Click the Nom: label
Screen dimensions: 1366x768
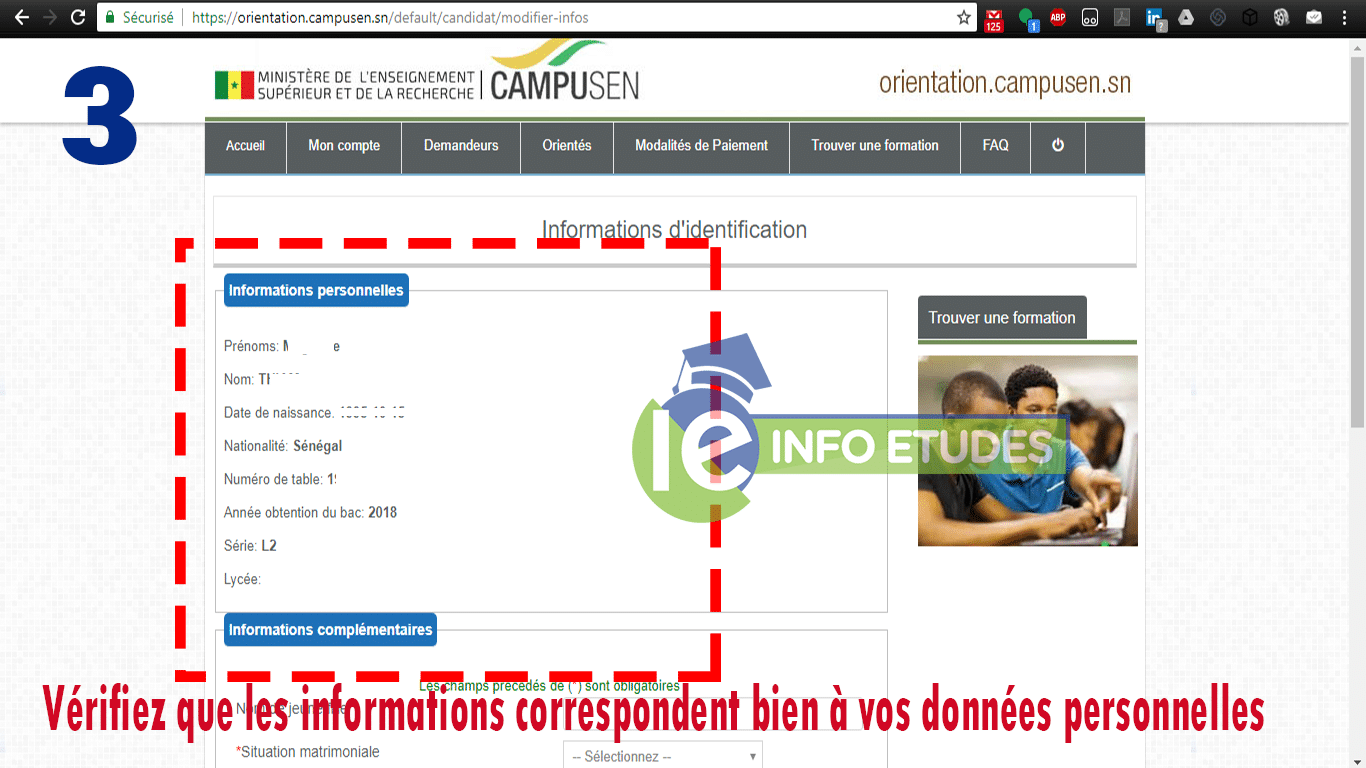tap(239, 379)
